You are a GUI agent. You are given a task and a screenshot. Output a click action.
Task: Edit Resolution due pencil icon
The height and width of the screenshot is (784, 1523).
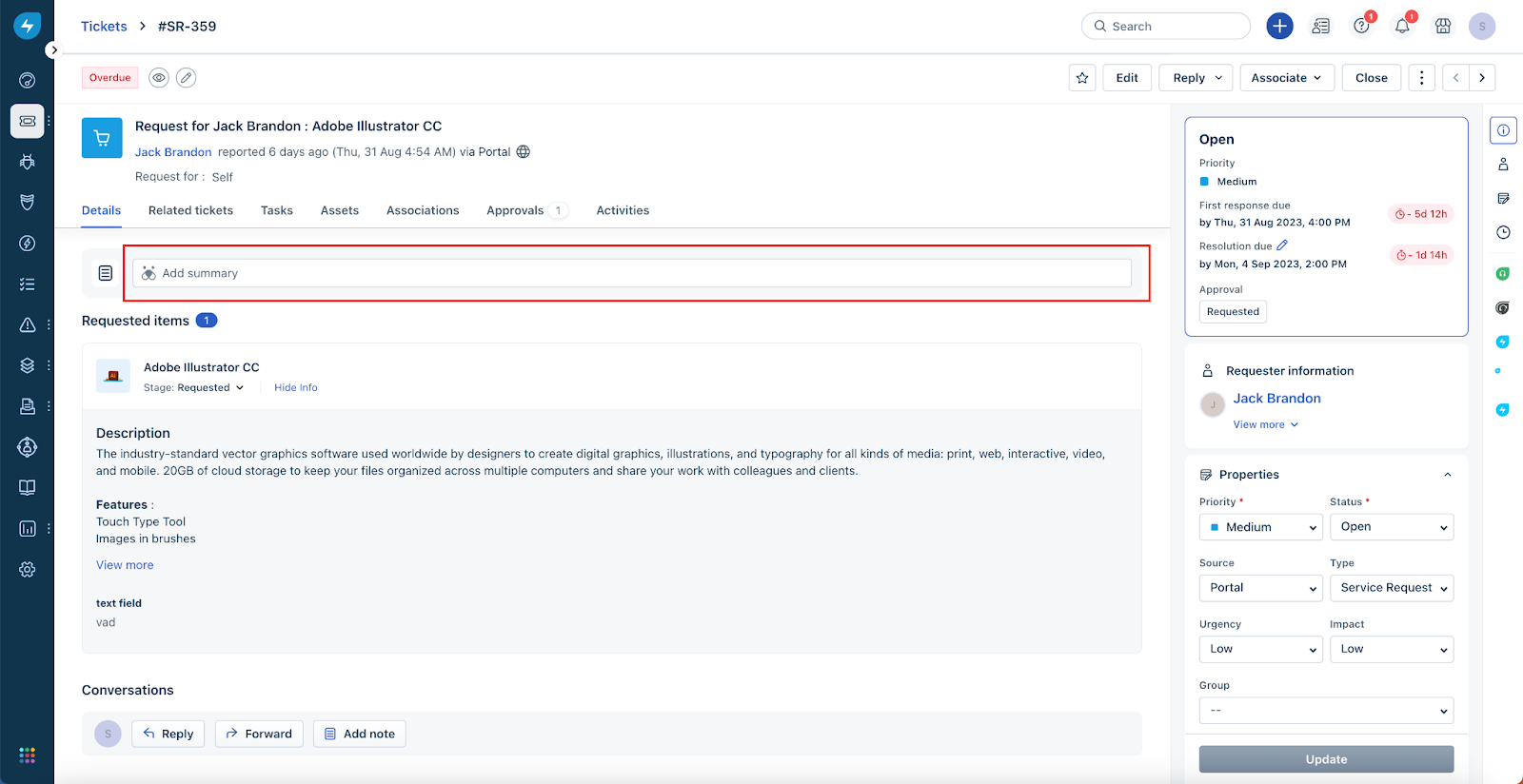tap(1282, 245)
